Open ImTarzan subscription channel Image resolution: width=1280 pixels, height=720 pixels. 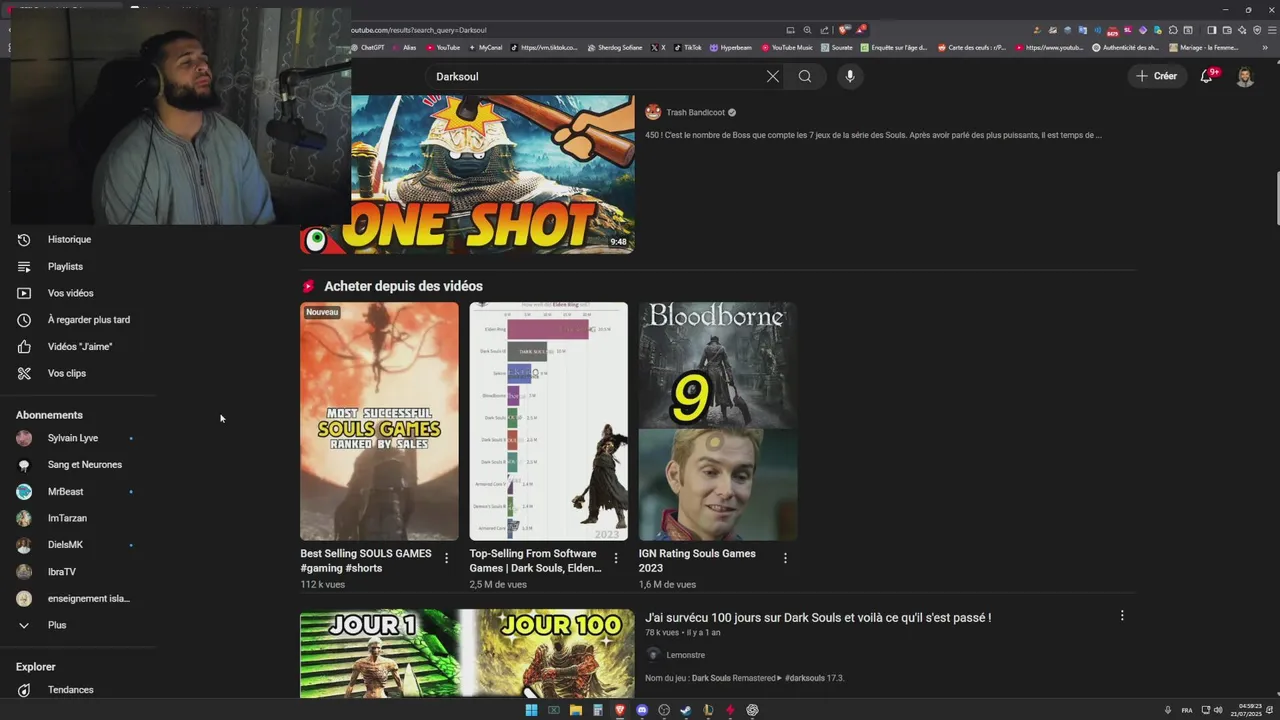pos(67,518)
